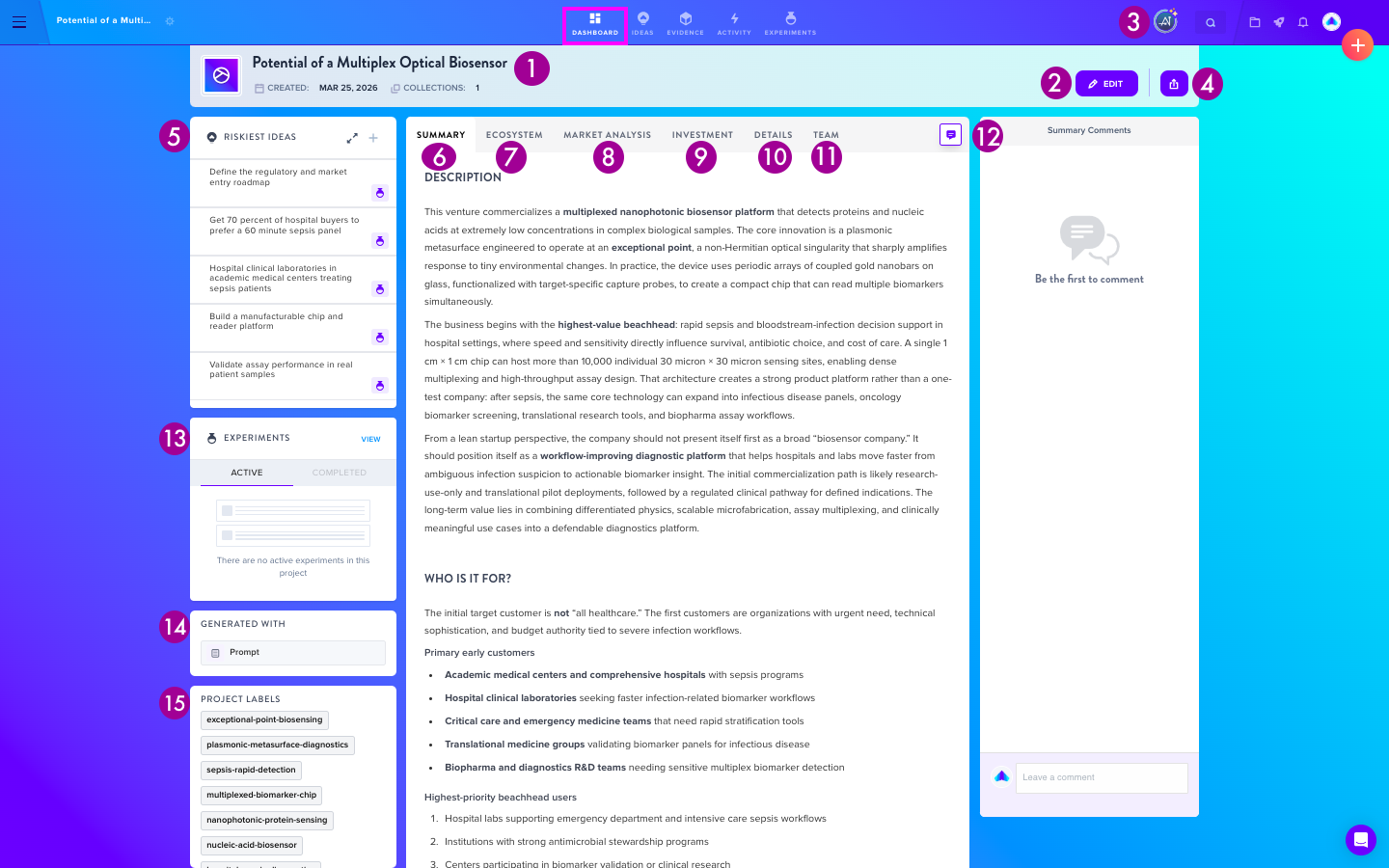Add a new riskiest idea with plus
Screen dimensions: 1389x868
(x=373, y=138)
